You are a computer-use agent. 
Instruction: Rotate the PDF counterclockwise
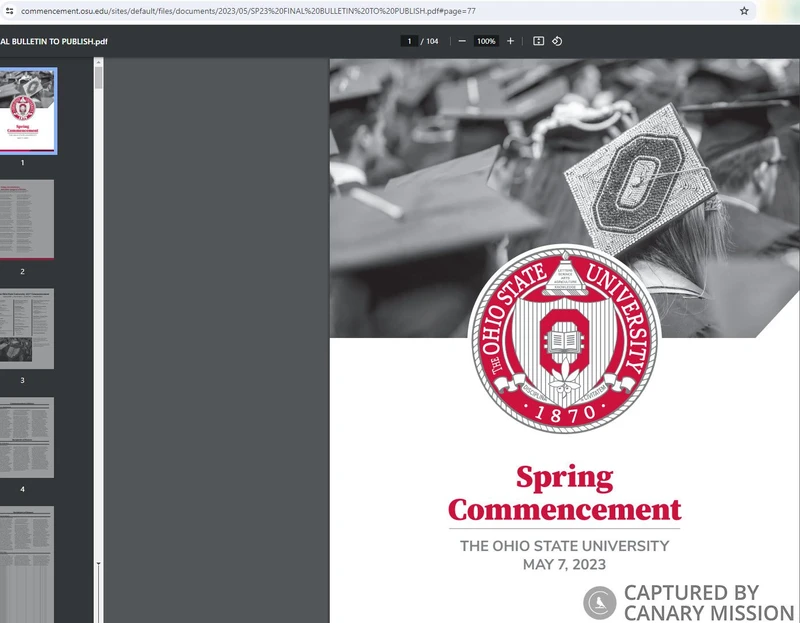(x=557, y=41)
